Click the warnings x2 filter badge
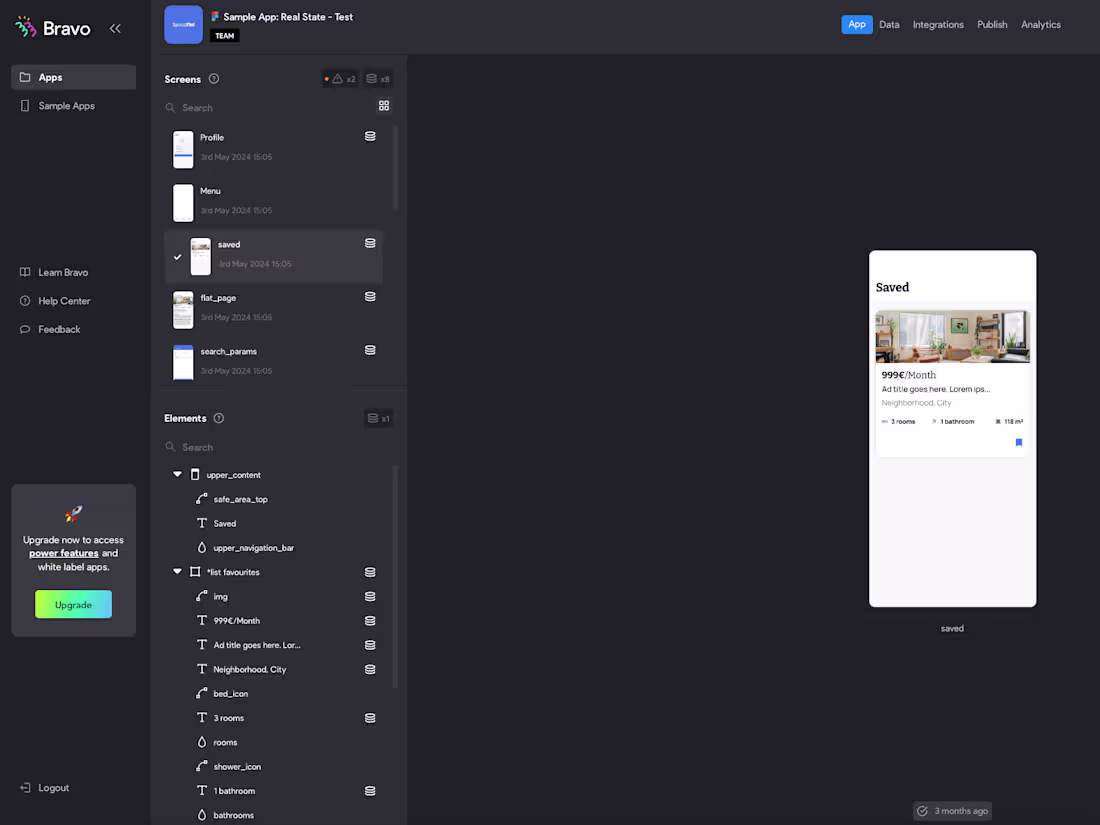 (x=340, y=79)
